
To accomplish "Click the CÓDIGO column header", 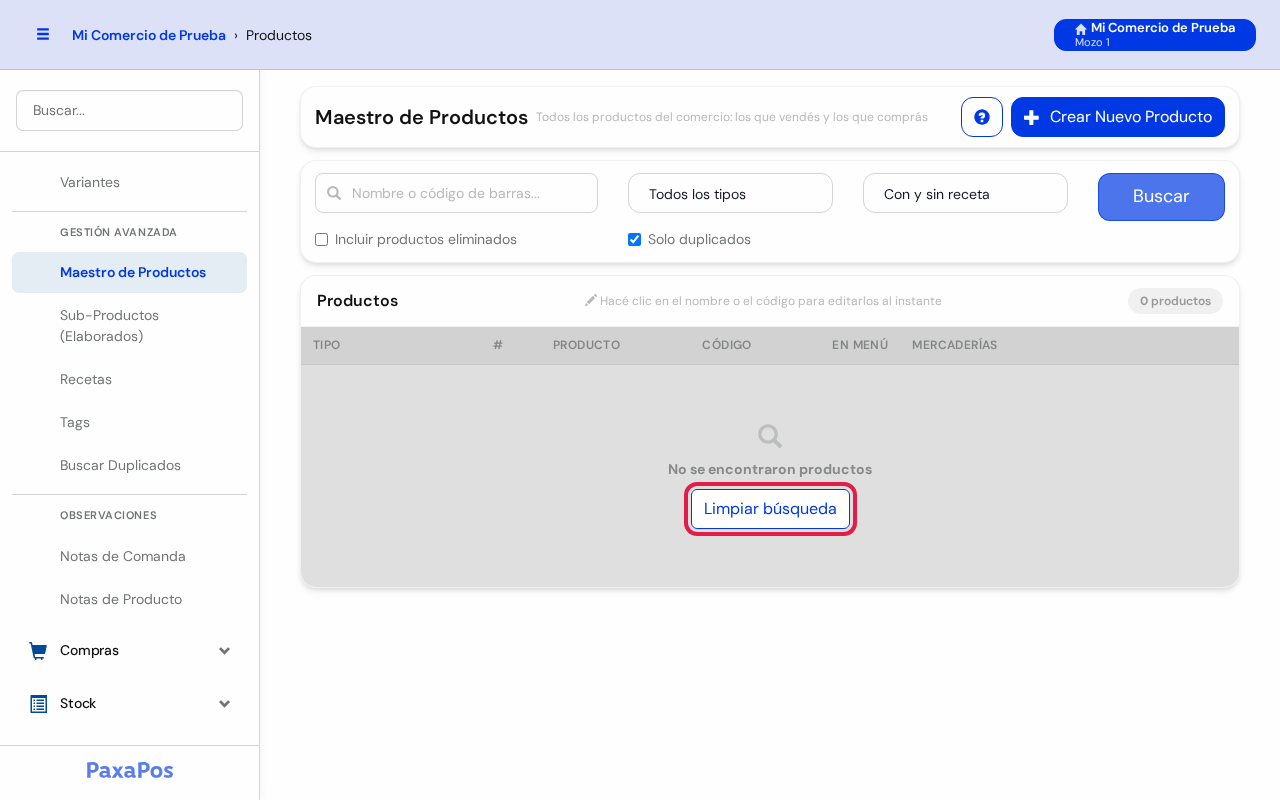I will coord(726,345).
